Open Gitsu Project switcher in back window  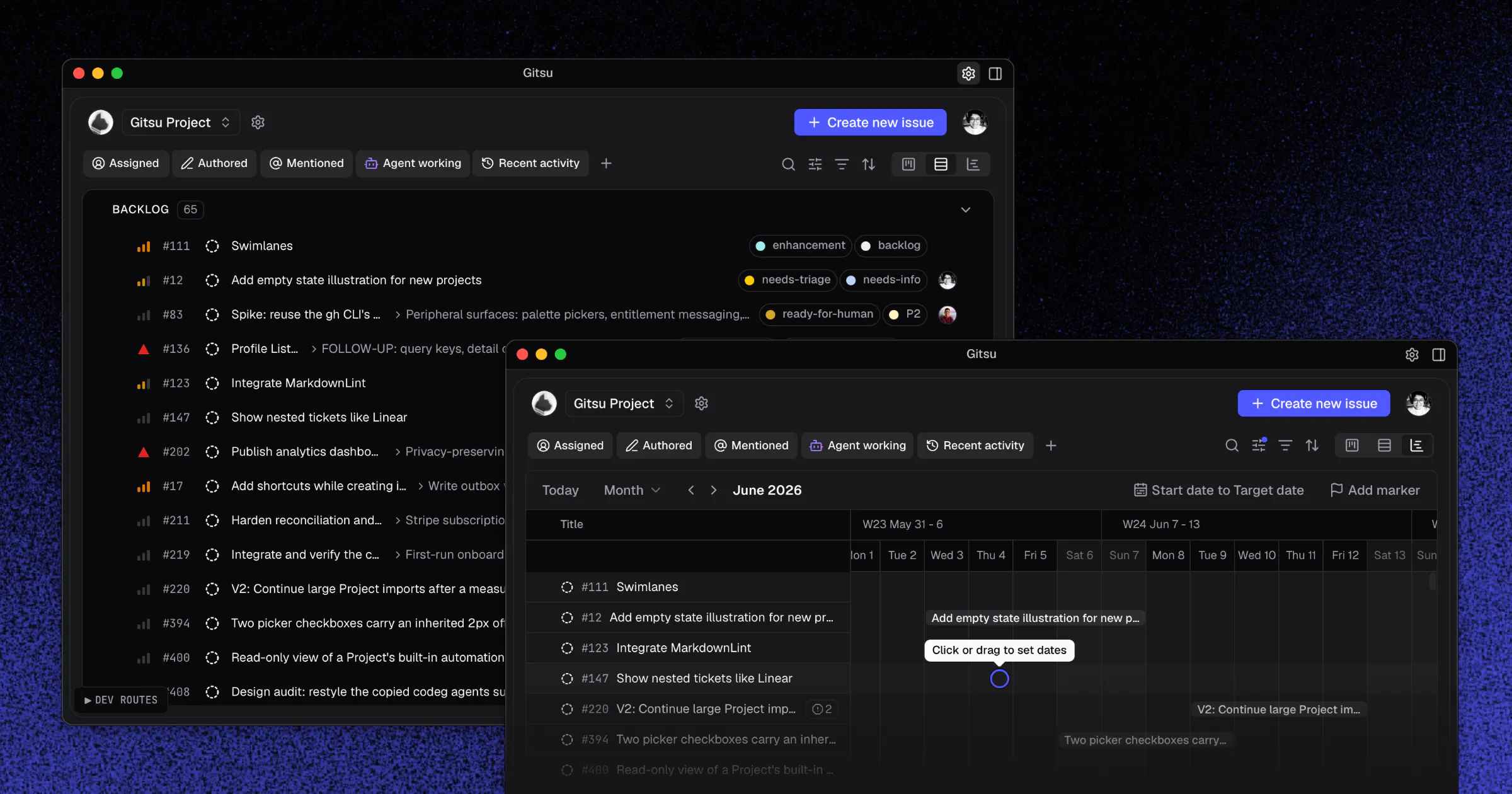180,122
